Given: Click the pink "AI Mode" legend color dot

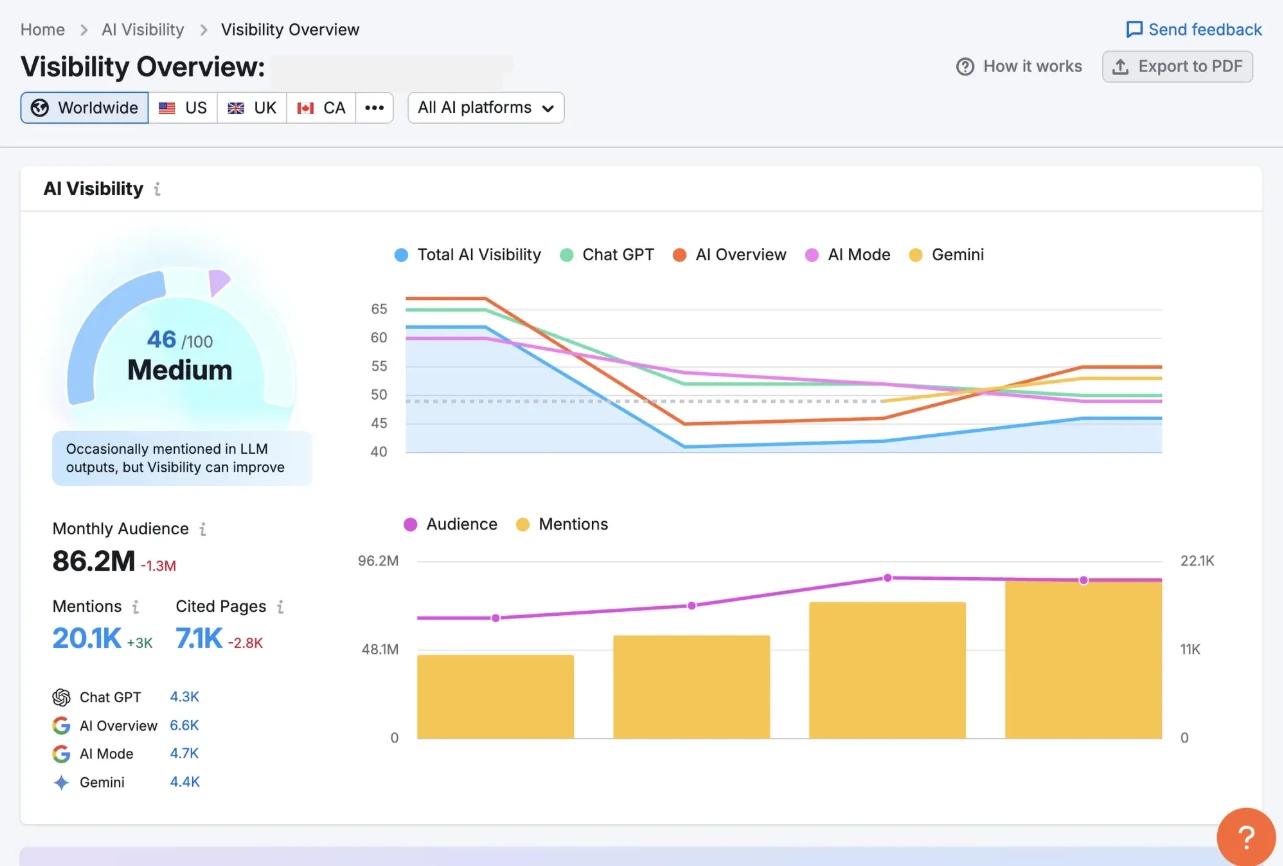Looking at the screenshot, I should (811, 254).
